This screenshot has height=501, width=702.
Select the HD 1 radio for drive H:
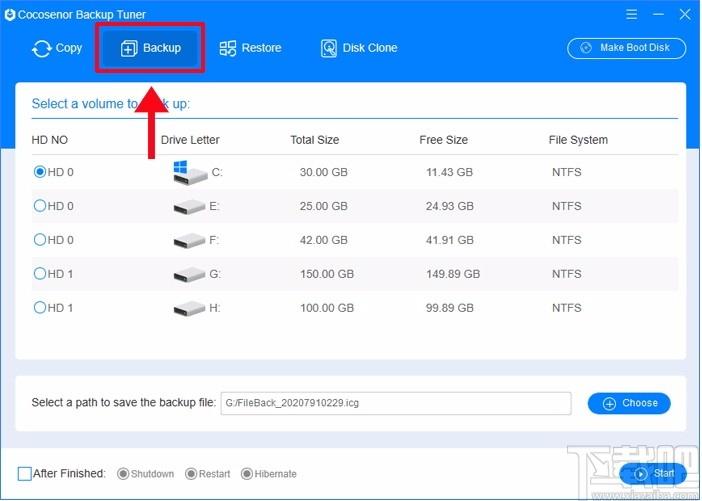point(40,307)
